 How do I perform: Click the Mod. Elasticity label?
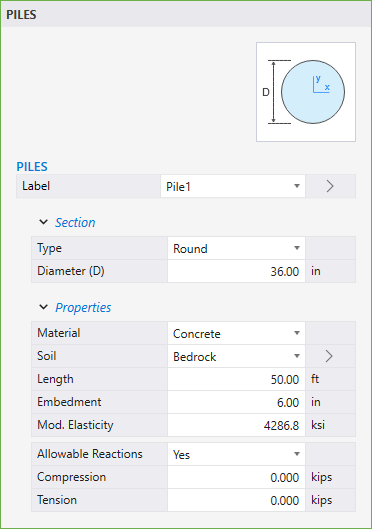75,425
